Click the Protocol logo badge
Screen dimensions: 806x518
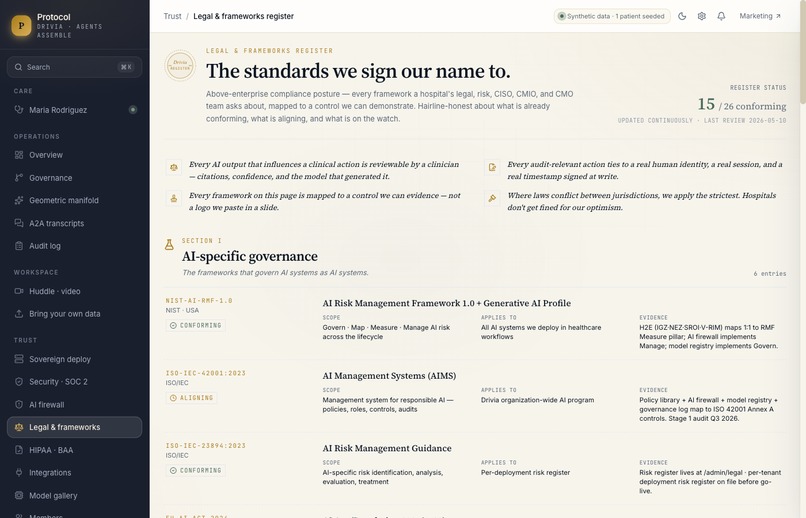coord(21,25)
